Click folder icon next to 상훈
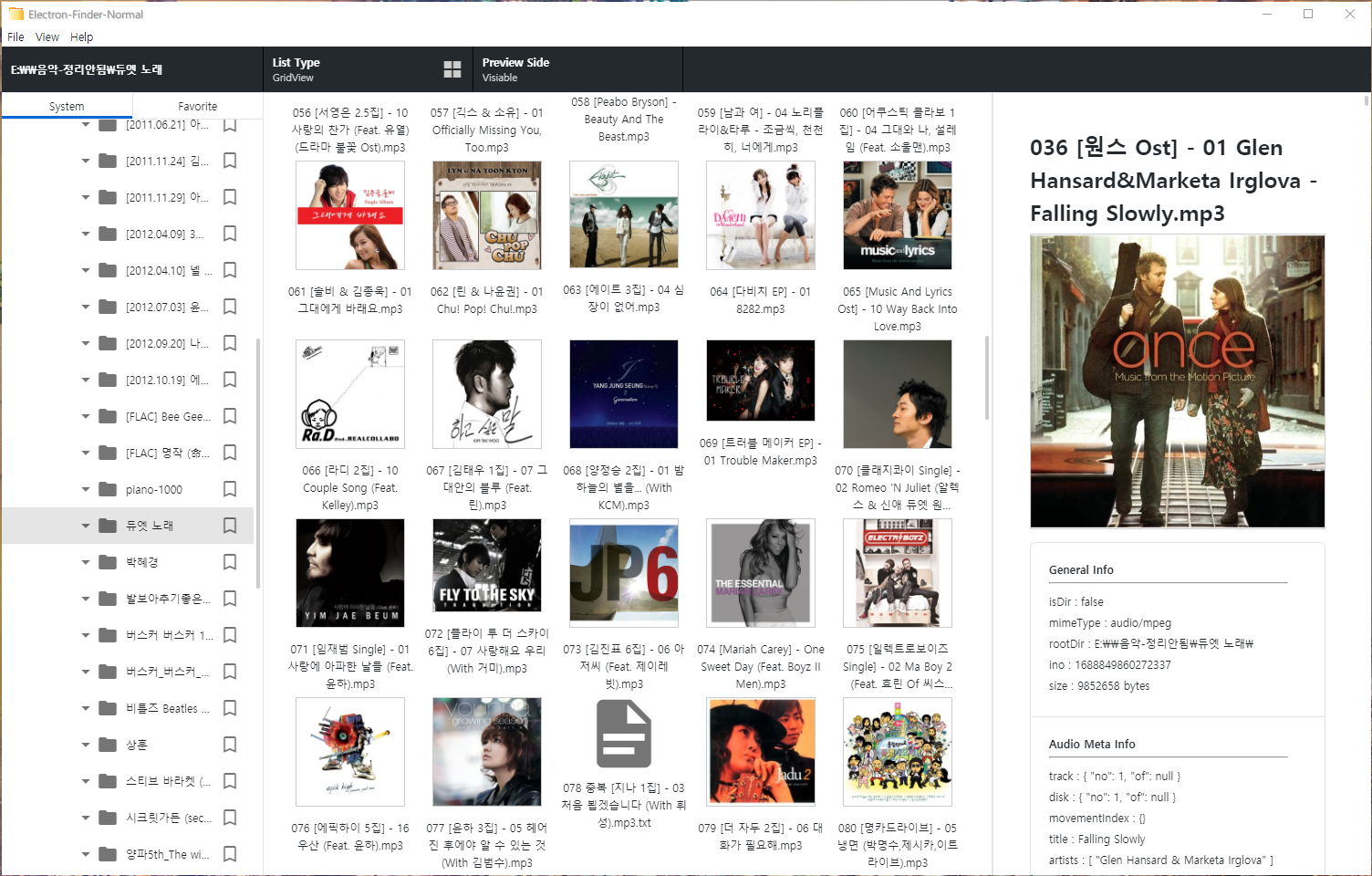 click(x=108, y=745)
